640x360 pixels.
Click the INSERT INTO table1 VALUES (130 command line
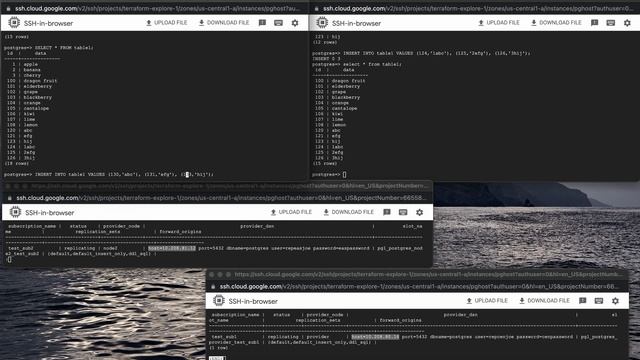pos(109,175)
